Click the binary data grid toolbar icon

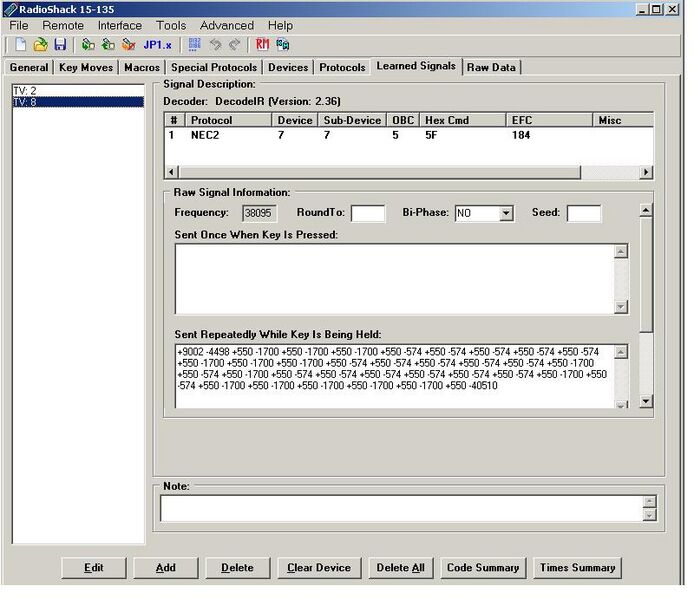195,45
